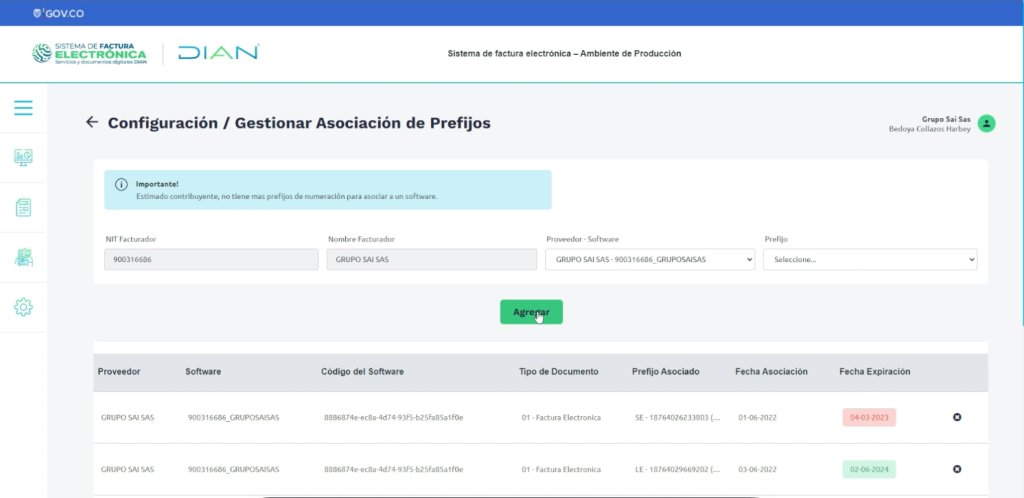Click the Importante notice message text

[286, 196]
